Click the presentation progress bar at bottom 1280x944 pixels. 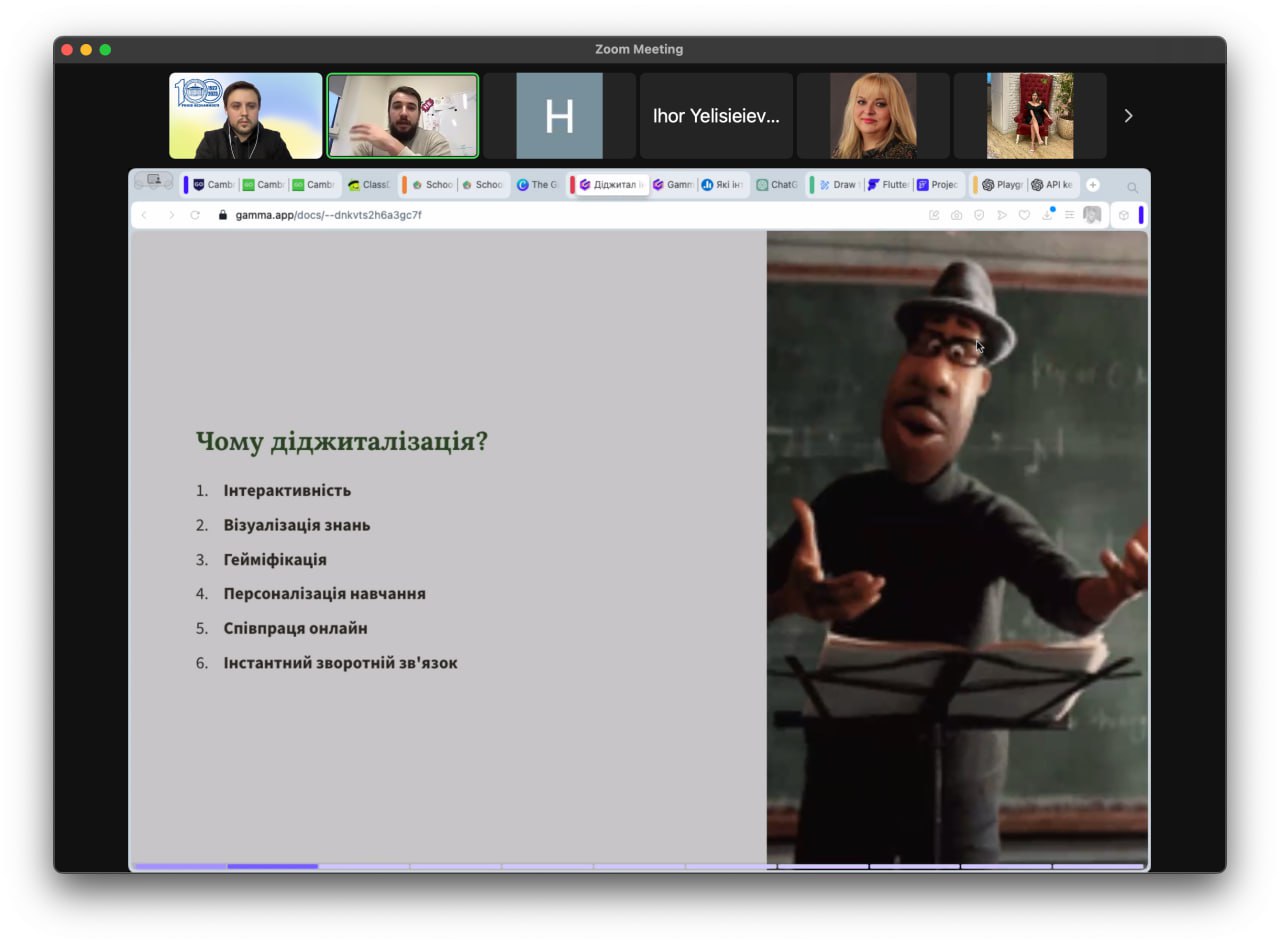click(x=638, y=866)
